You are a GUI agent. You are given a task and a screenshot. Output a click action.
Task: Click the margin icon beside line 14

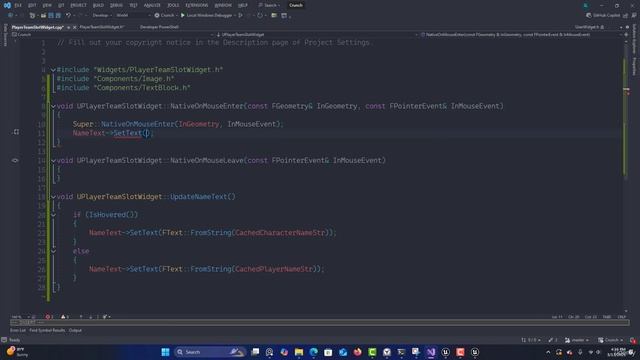click(x=15, y=160)
